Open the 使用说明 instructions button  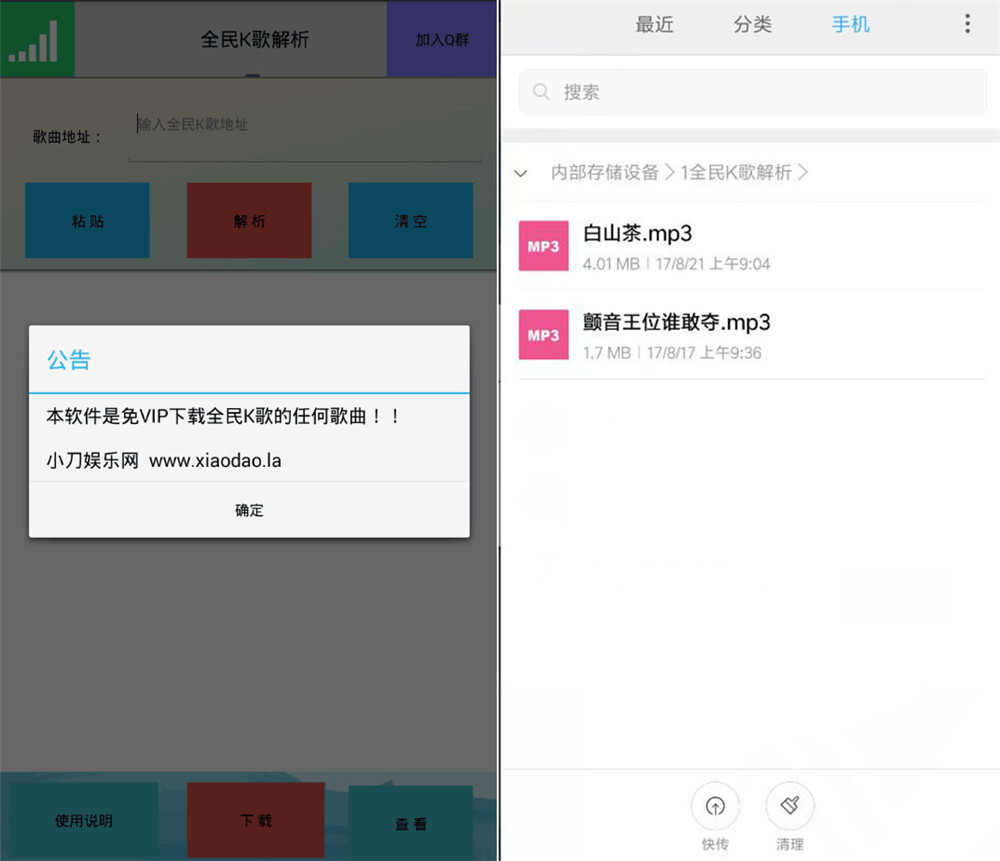pyautogui.click(x=84, y=820)
